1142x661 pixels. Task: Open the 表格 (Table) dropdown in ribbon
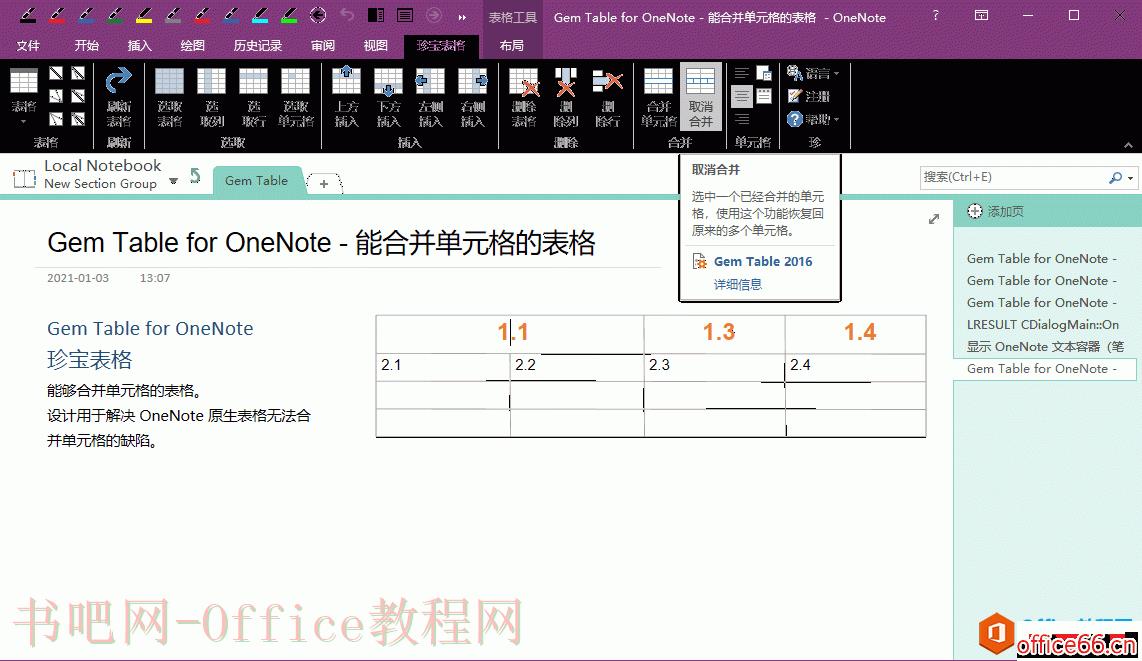[x=23, y=96]
